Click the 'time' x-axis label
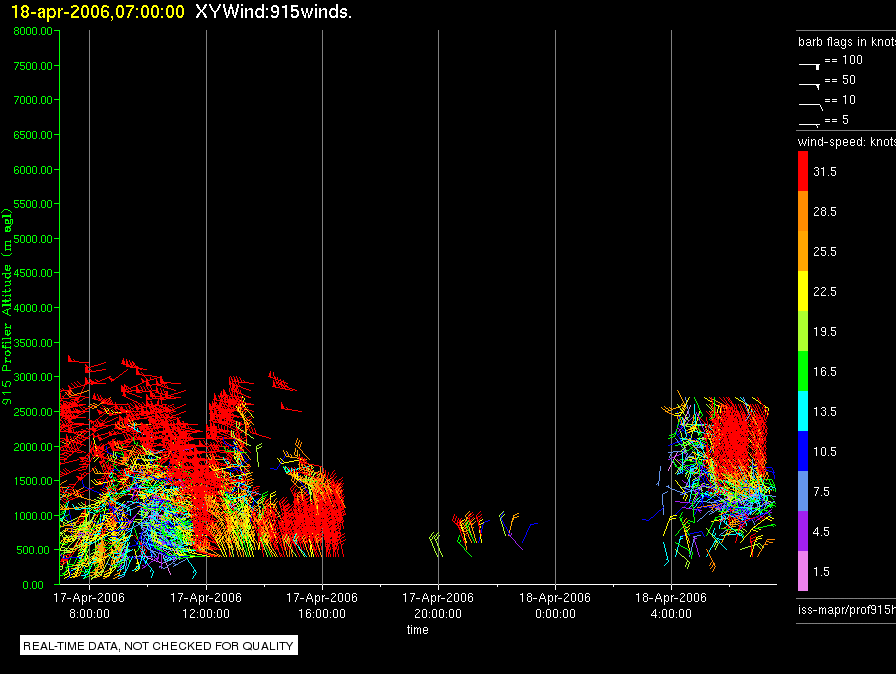Viewport: 896px width, 674px height. [x=418, y=629]
